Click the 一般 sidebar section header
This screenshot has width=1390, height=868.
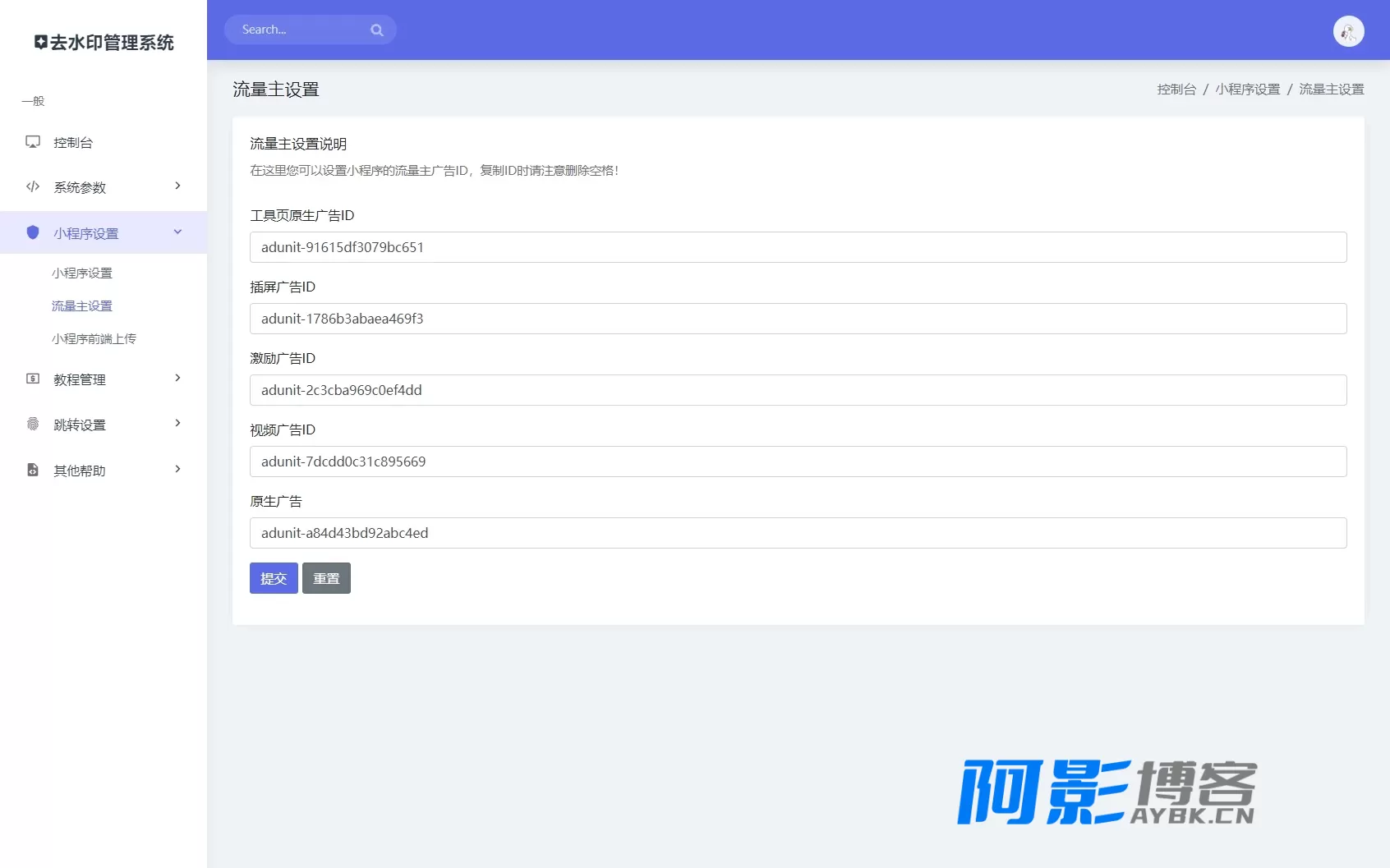tap(33, 101)
